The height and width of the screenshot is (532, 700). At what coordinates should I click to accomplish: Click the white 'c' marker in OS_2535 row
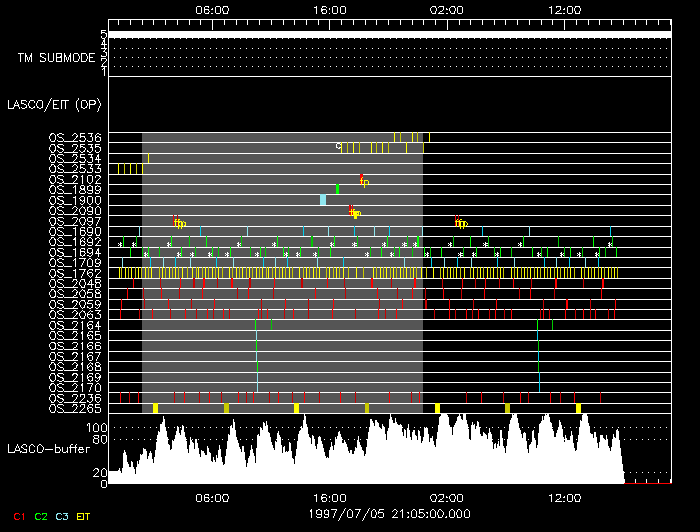click(338, 147)
